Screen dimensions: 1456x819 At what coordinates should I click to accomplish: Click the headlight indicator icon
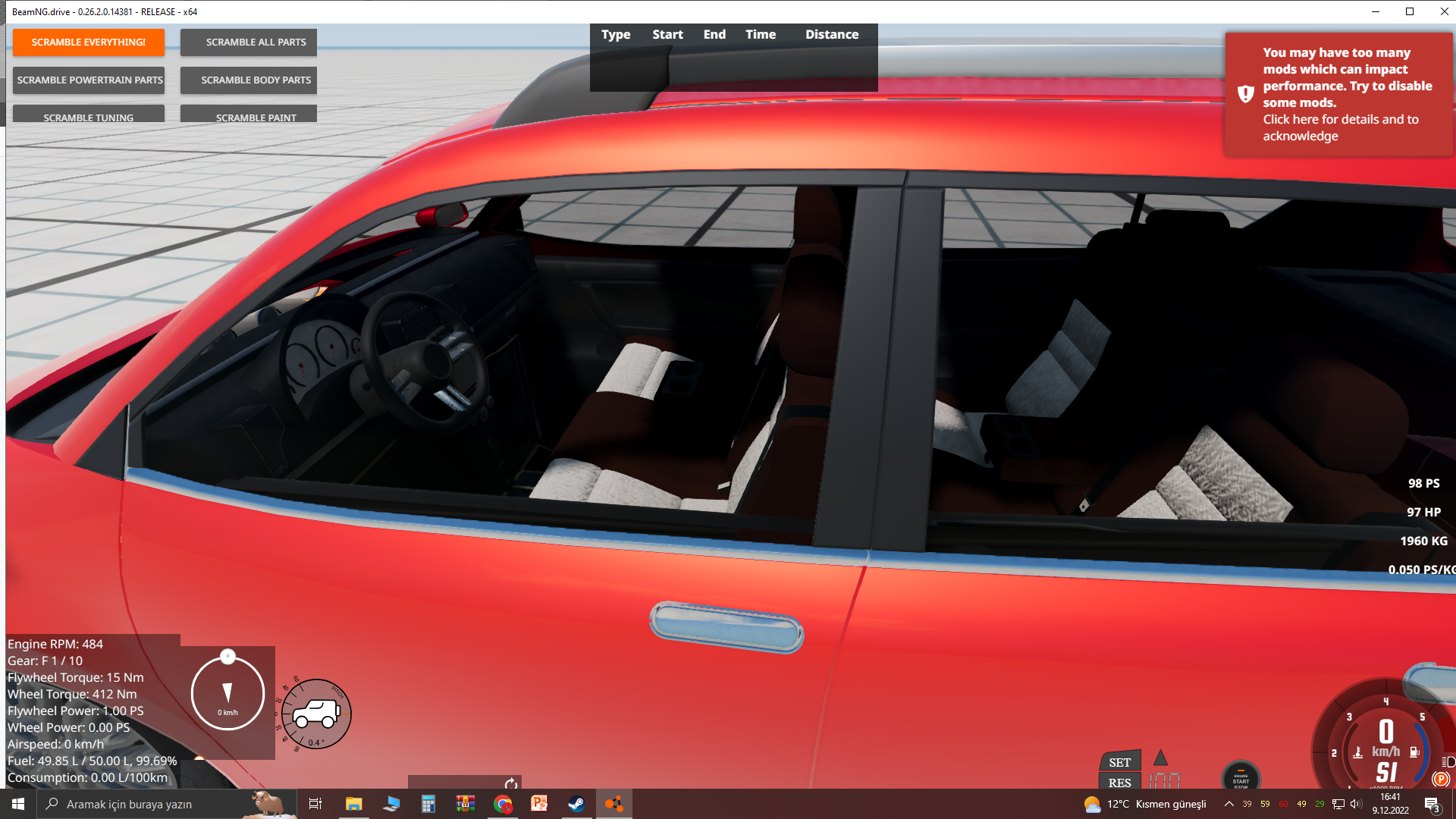tap(1448, 761)
